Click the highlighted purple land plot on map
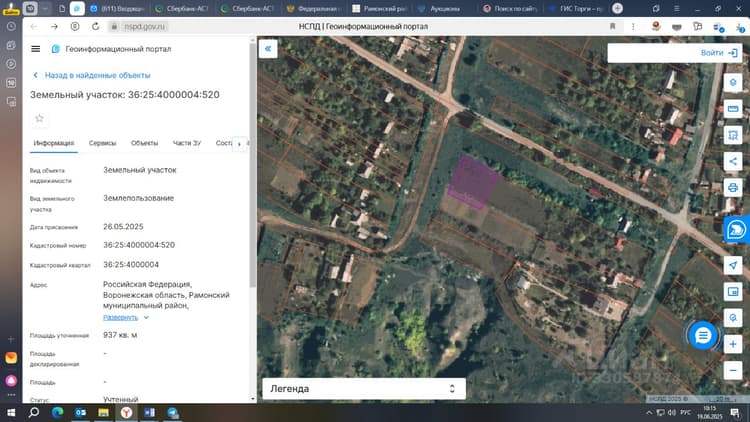 click(x=473, y=182)
